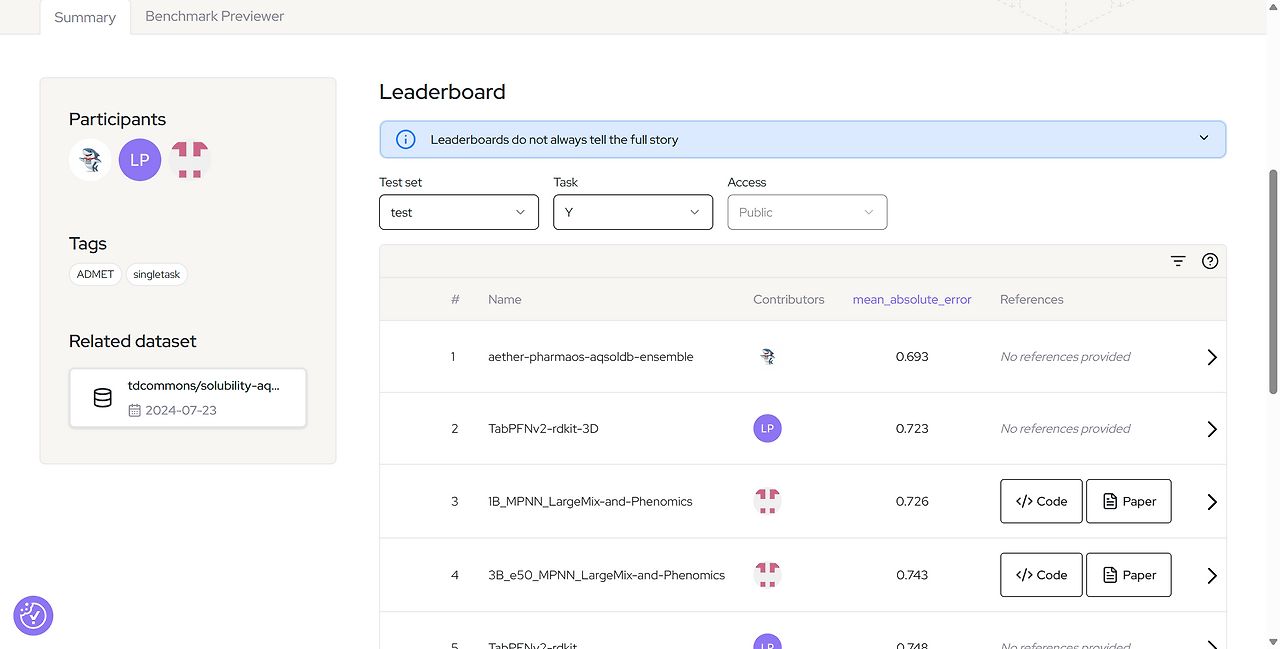Click contributor avatar for 1B_MPNN_LargeMix-and-Phenomics

pos(767,501)
